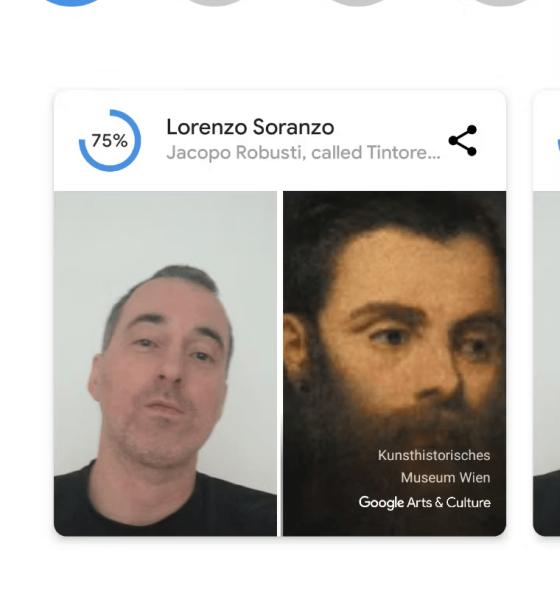Click the Kunsthistorisches label on the painting
Viewport: 560px width, 600px height.
click(x=434, y=455)
